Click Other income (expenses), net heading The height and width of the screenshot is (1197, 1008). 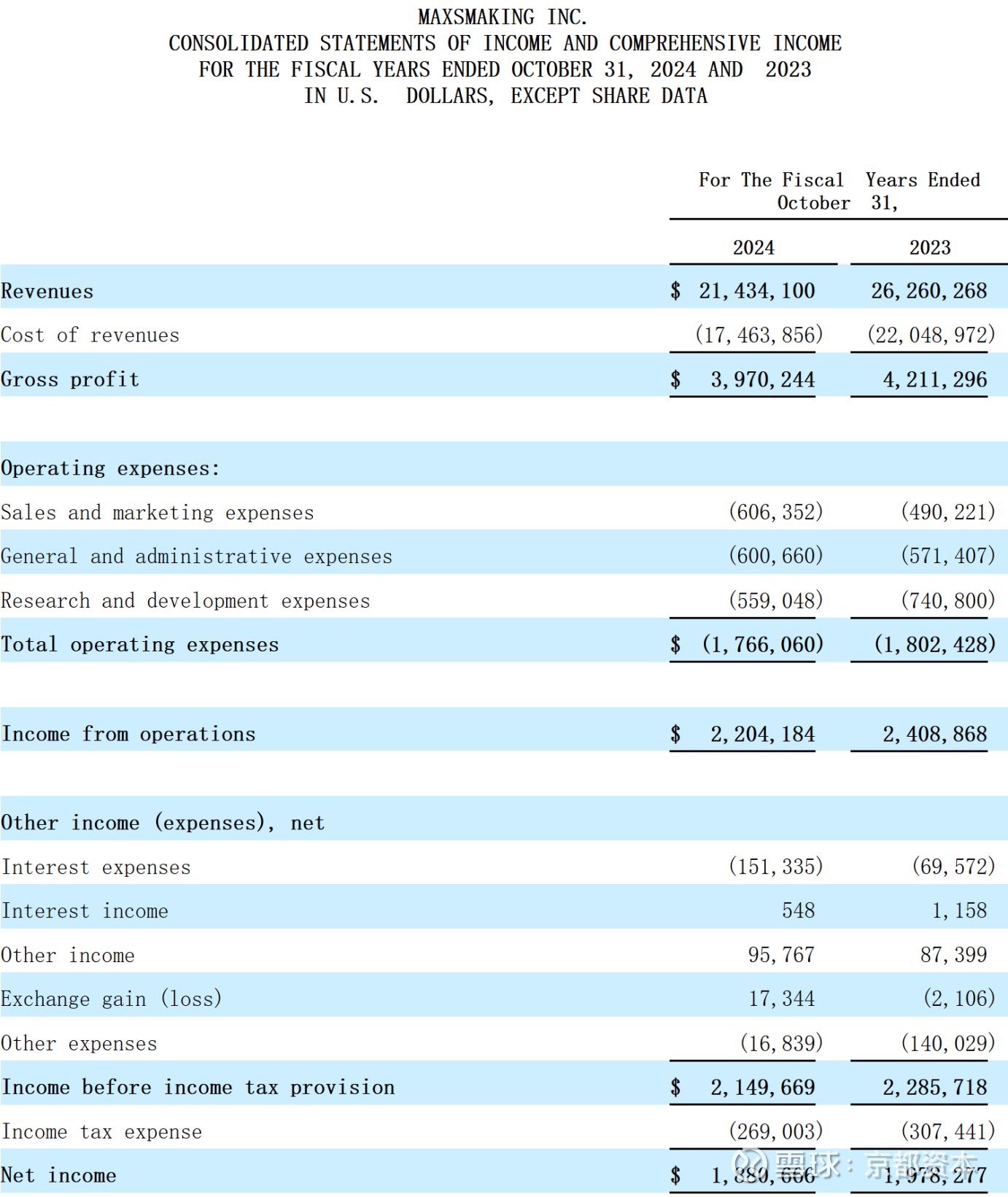coord(163,823)
